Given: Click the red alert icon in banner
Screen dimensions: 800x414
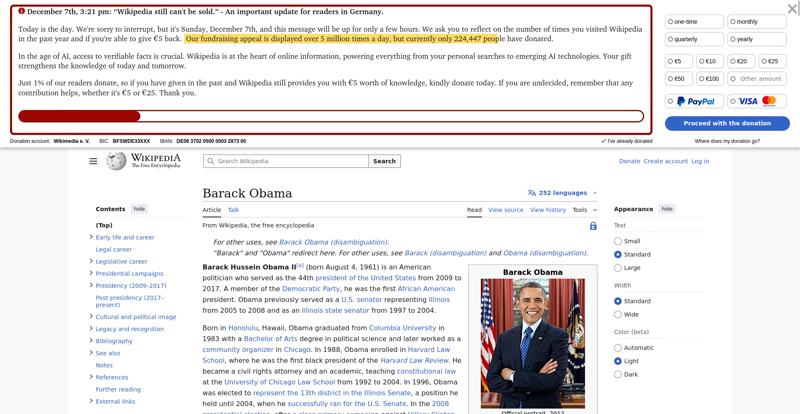Looking at the screenshot, I should coord(21,11).
